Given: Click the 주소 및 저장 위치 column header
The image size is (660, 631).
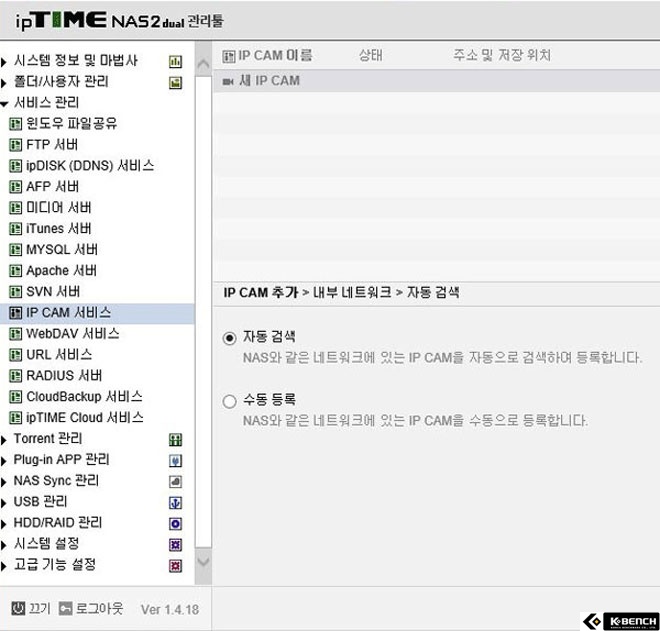Looking at the screenshot, I should point(502,55).
